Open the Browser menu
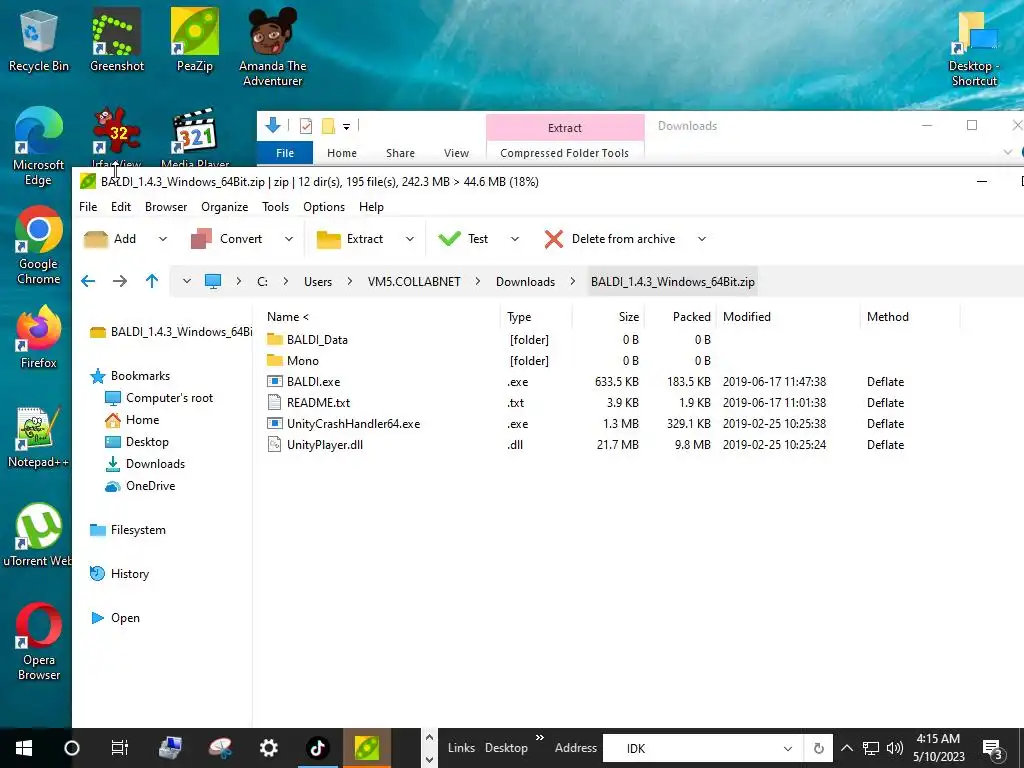Image resolution: width=1024 pixels, height=768 pixels. pyautogui.click(x=166, y=207)
